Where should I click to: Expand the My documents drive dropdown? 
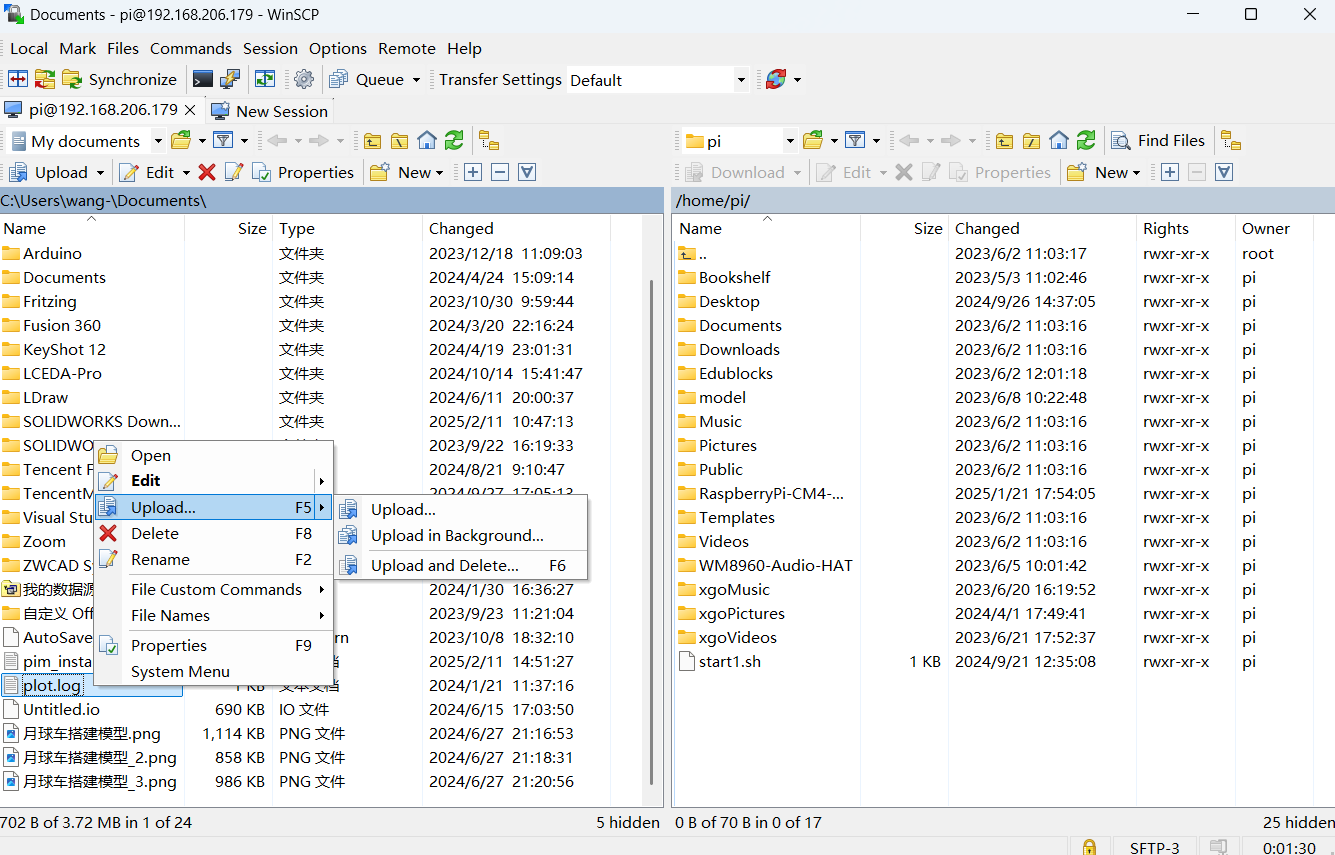tap(157, 141)
